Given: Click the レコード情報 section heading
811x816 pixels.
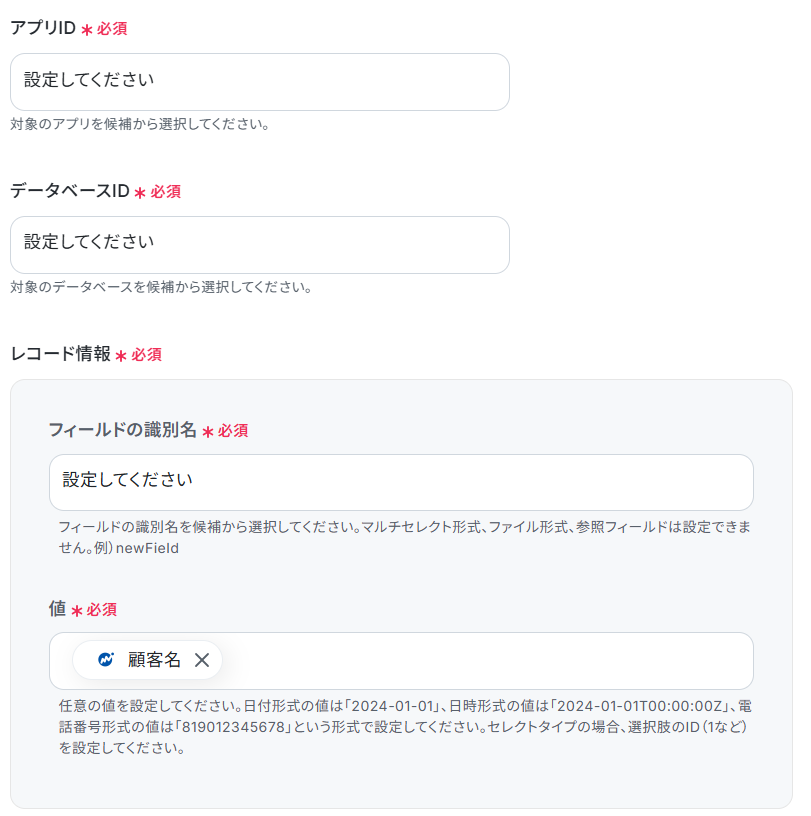Looking at the screenshot, I should pyautogui.click(x=60, y=354).
